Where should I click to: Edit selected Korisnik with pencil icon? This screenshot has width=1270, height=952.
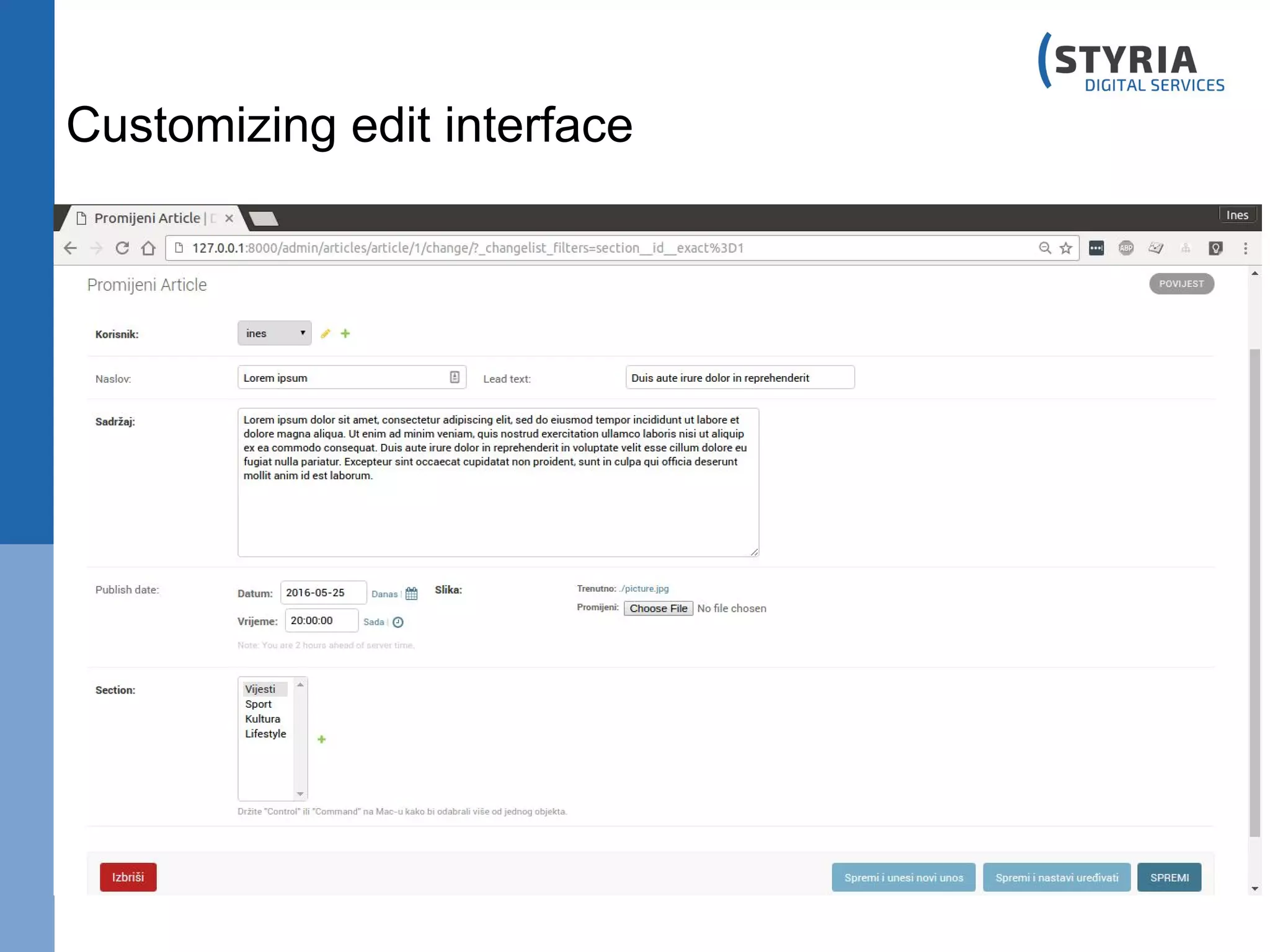pyautogui.click(x=326, y=333)
